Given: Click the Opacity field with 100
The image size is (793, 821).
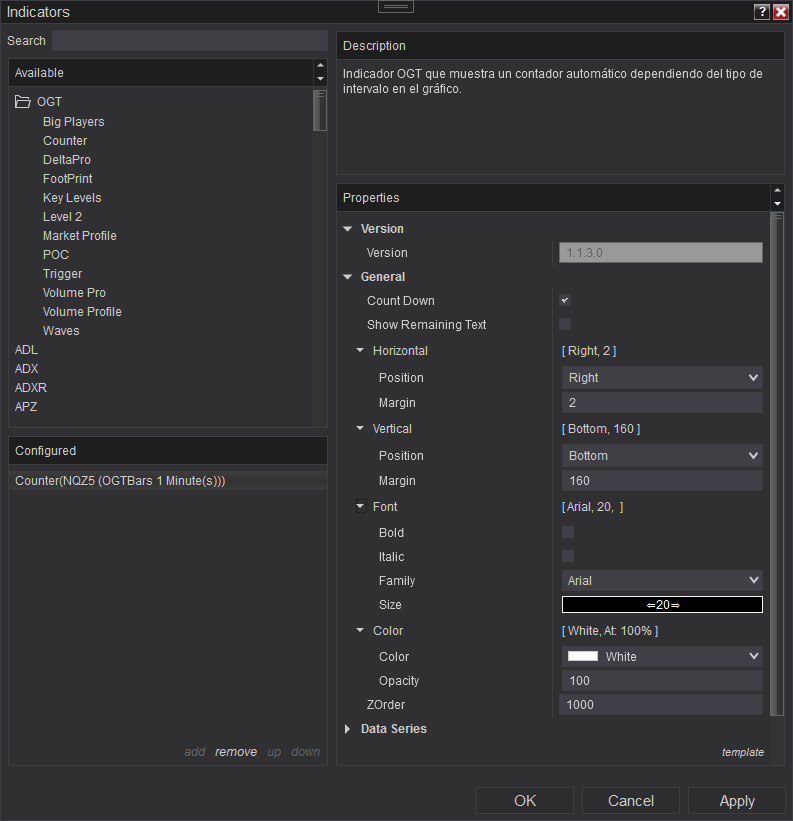Looking at the screenshot, I should click(x=662, y=681).
